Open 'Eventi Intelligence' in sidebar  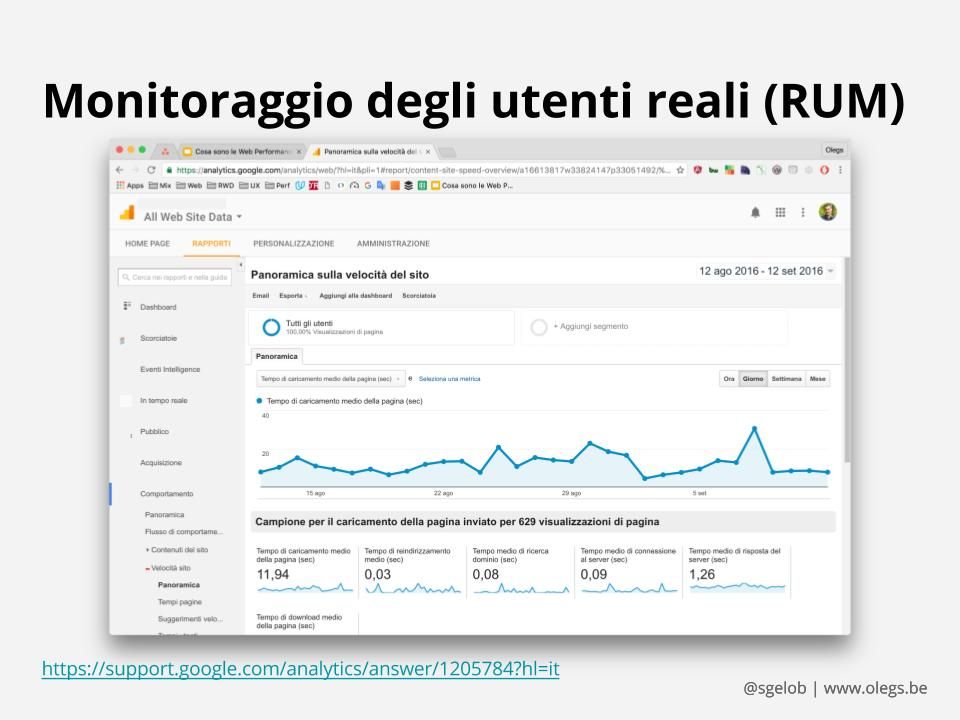pos(170,370)
